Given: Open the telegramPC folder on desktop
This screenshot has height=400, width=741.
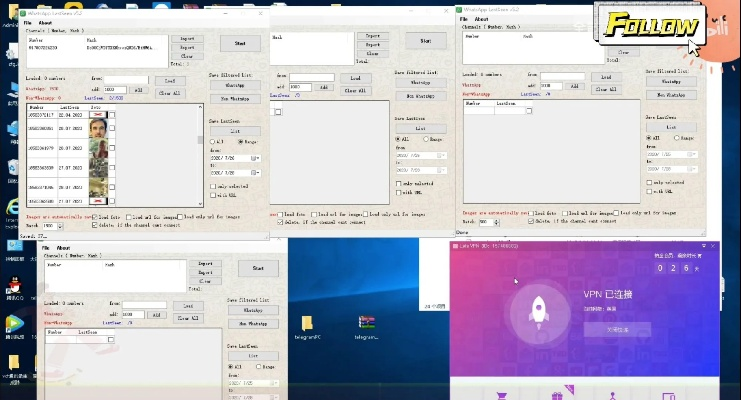Looking at the screenshot, I should tap(307, 324).
